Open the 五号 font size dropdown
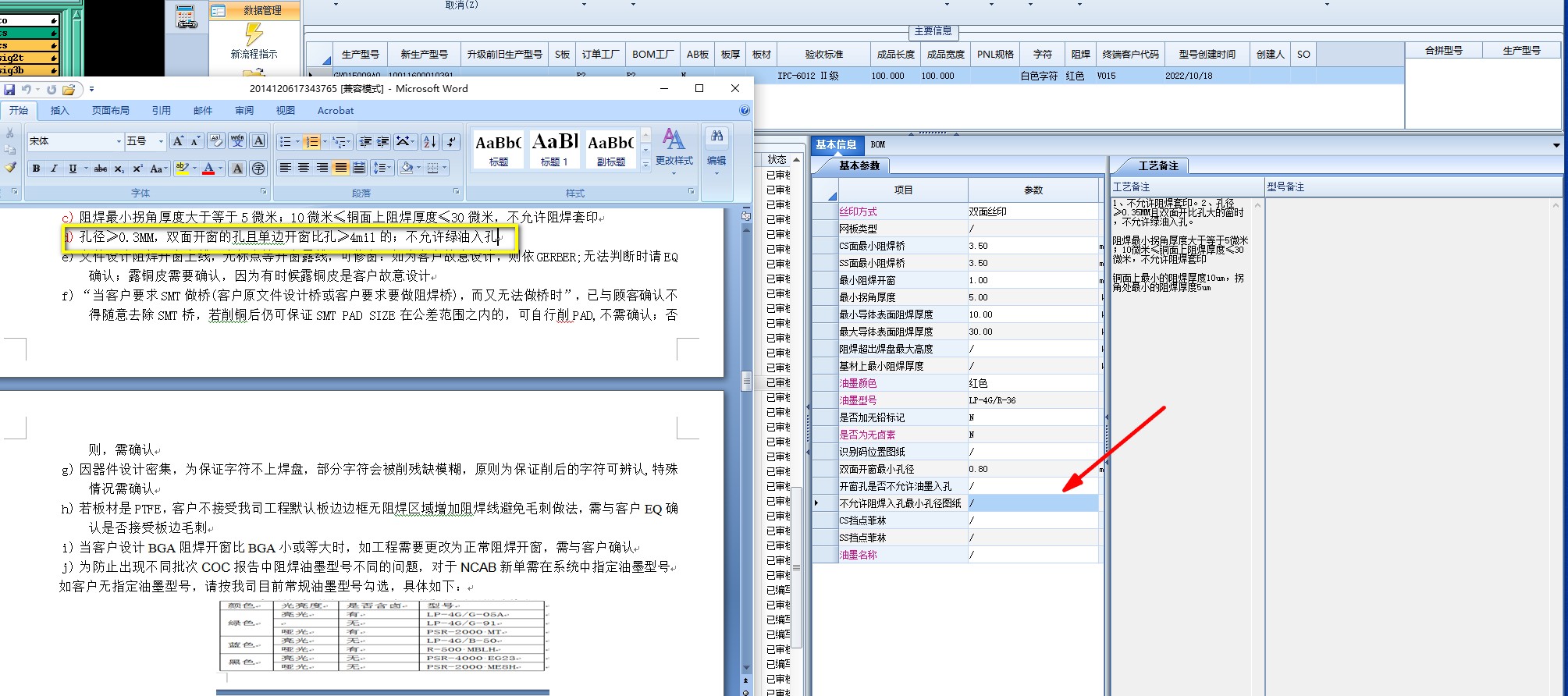 click(x=161, y=141)
